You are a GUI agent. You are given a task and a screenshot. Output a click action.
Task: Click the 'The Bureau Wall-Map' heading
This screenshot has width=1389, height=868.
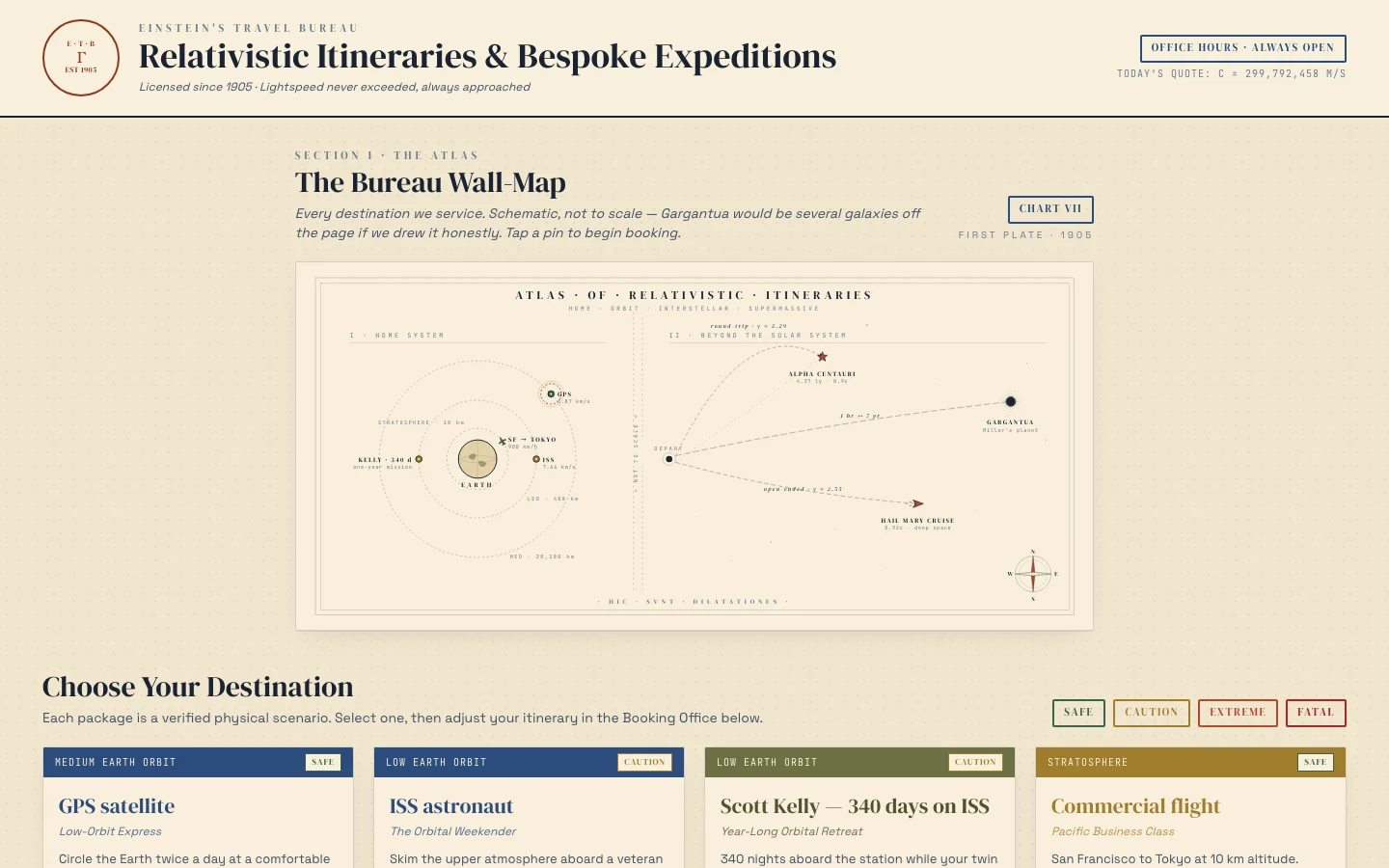click(x=430, y=183)
